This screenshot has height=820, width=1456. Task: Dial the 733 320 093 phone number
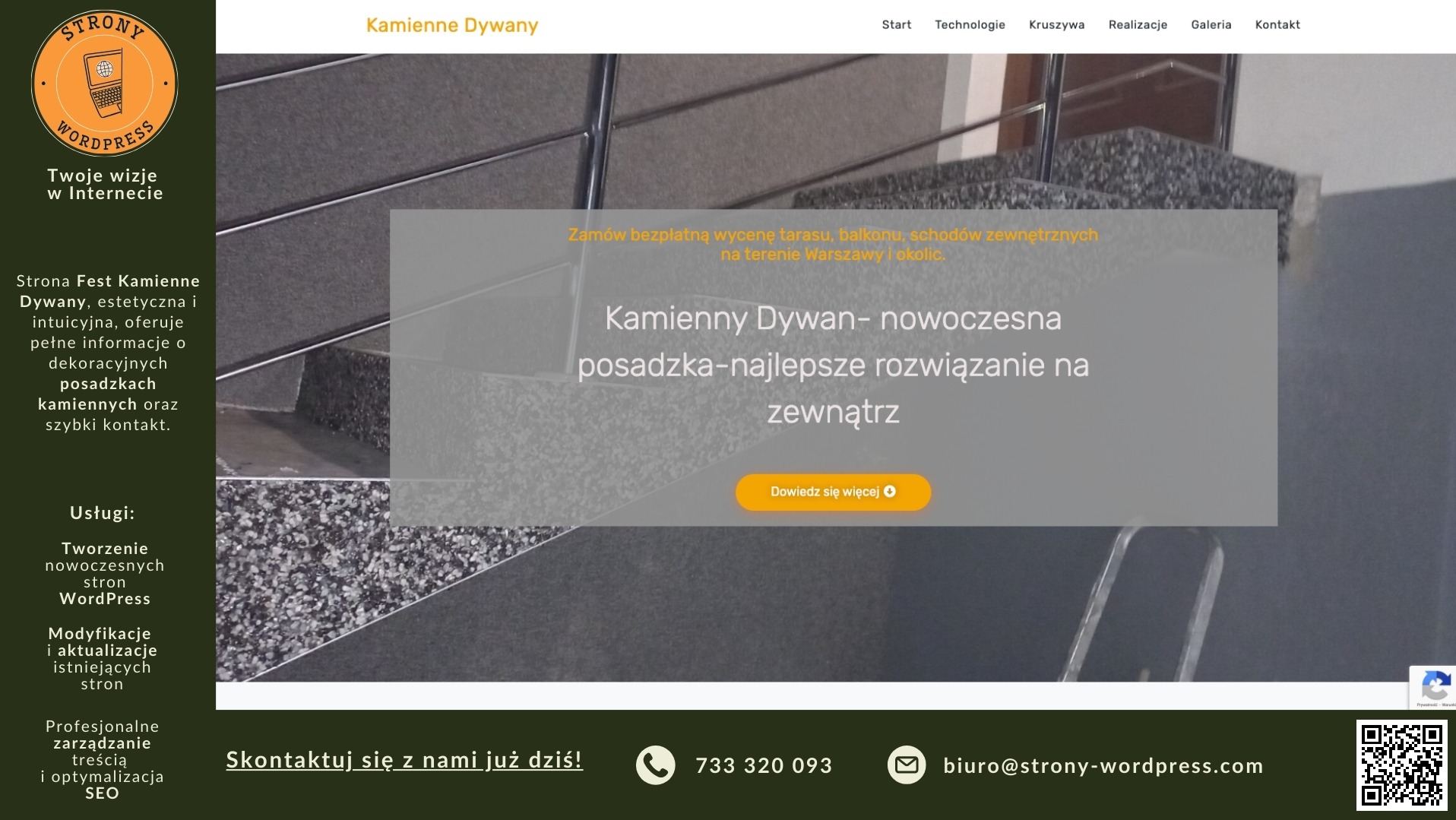point(764,765)
